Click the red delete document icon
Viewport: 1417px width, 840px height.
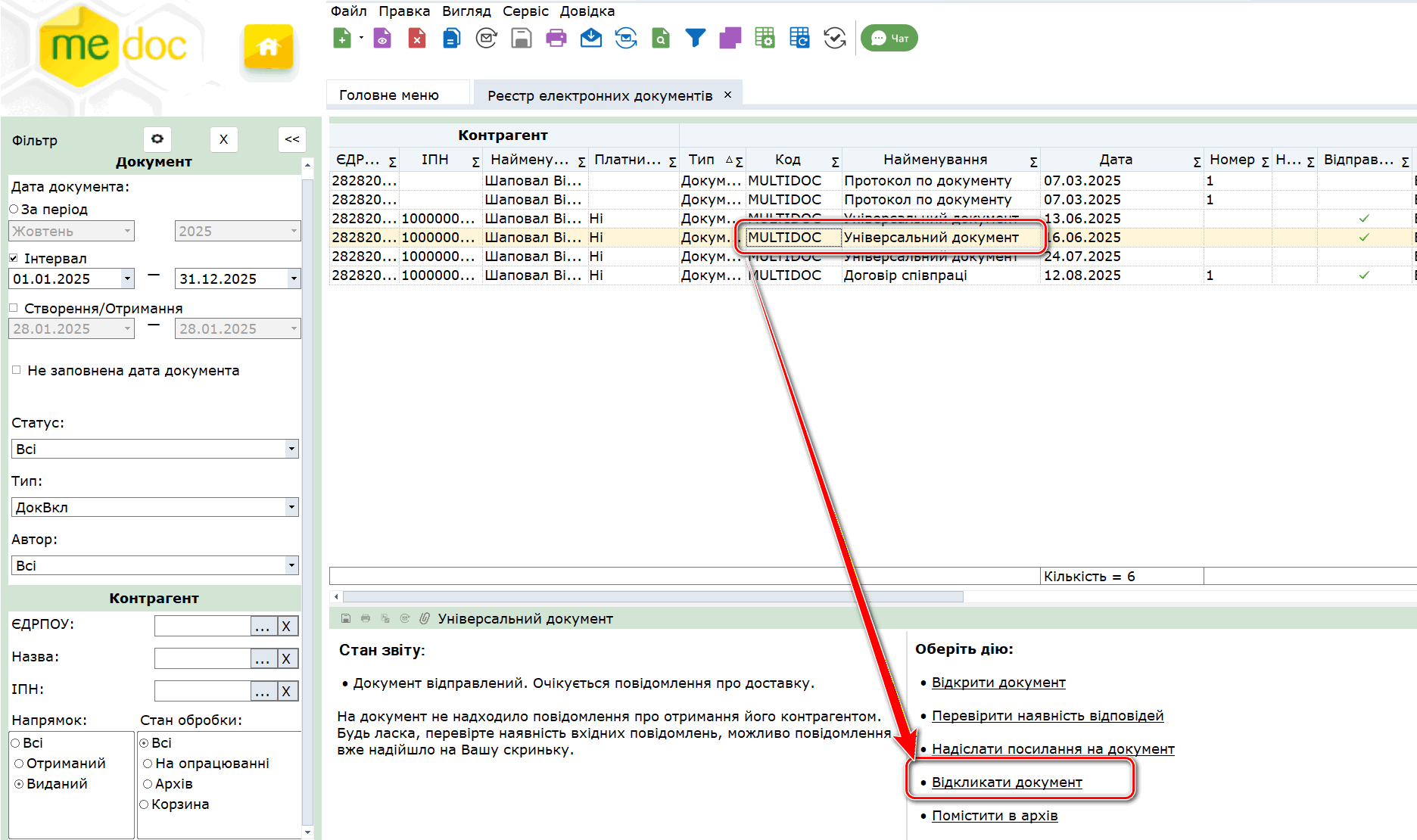(416, 38)
